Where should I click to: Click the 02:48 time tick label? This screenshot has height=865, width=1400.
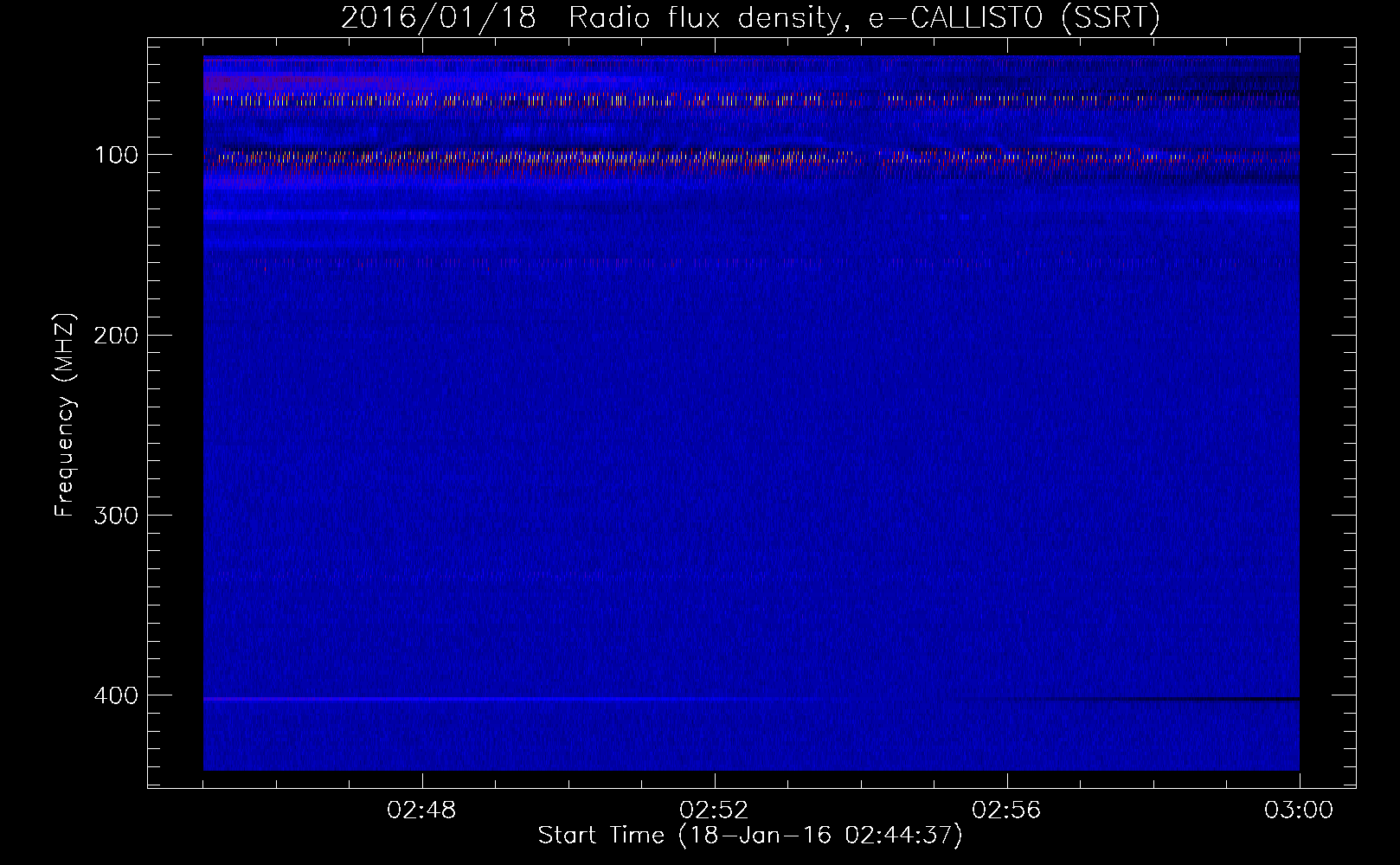click(x=421, y=811)
